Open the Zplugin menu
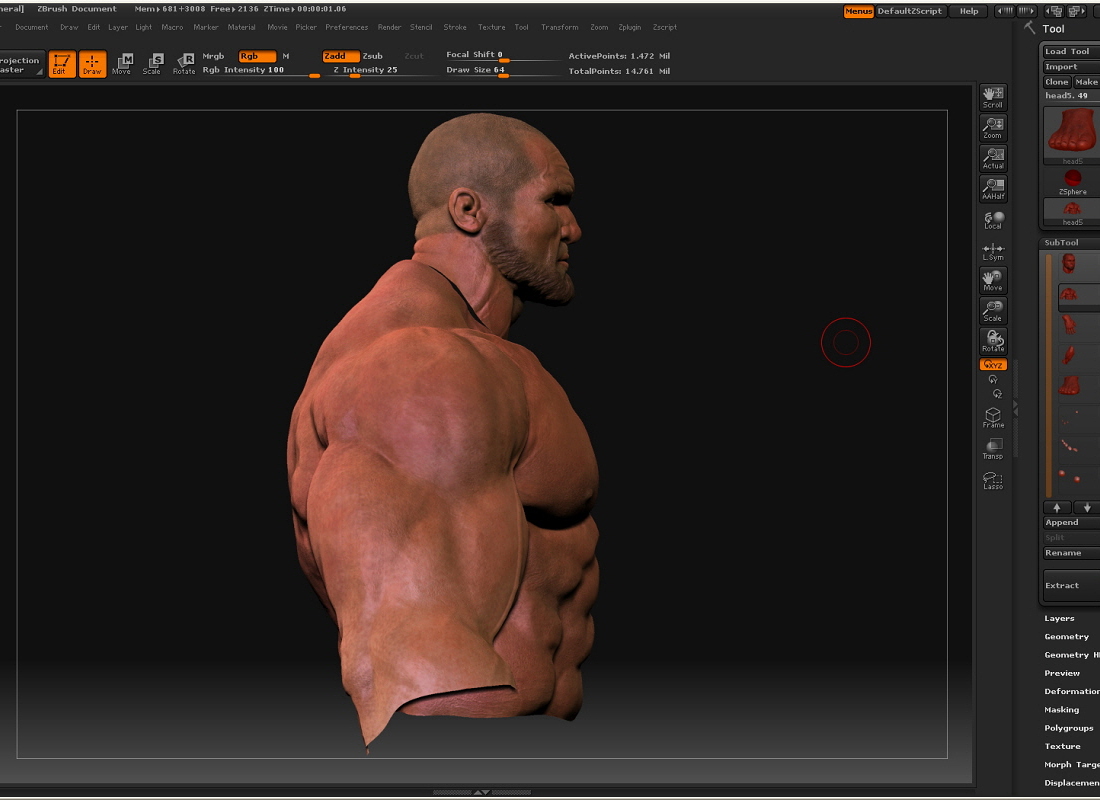This screenshot has height=800, width=1100. point(630,27)
